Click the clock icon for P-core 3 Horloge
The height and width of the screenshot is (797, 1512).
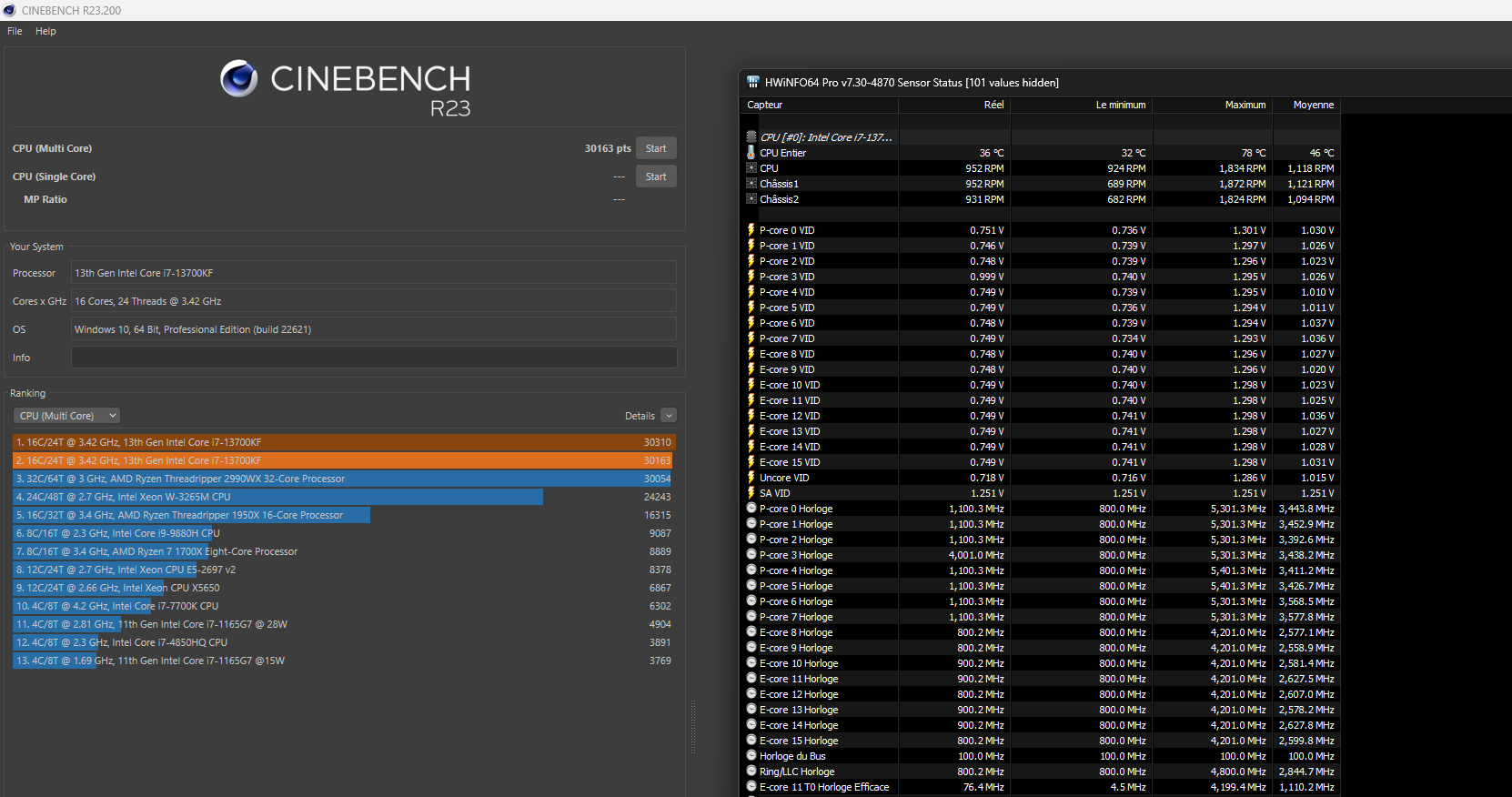click(751, 555)
